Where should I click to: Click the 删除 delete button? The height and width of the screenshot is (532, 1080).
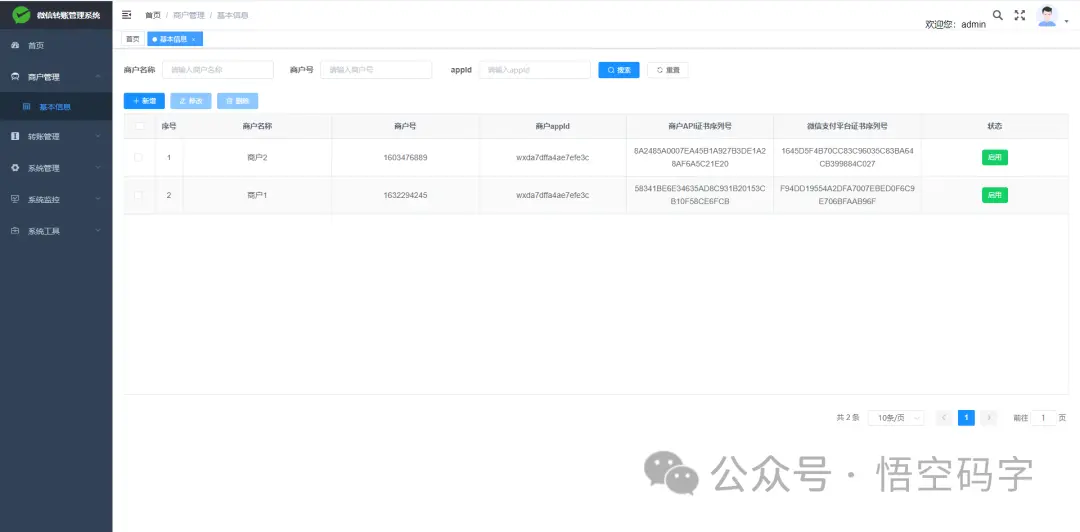tap(238, 101)
